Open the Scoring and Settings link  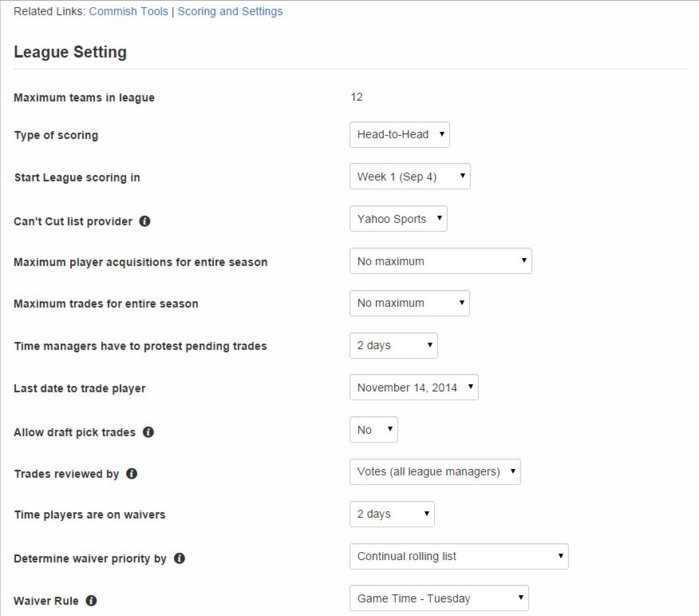(x=230, y=12)
